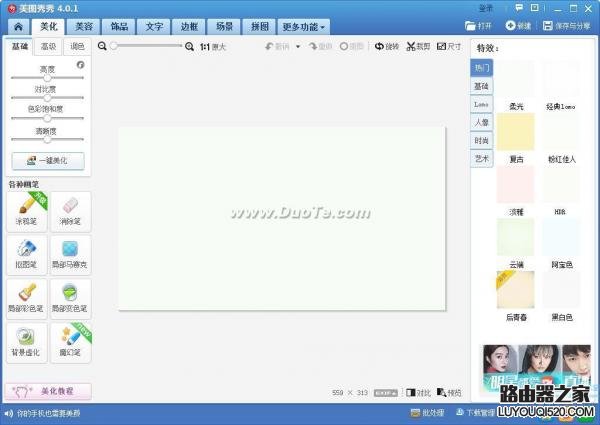Click the 原图 original image button

click(x=351, y=46)
